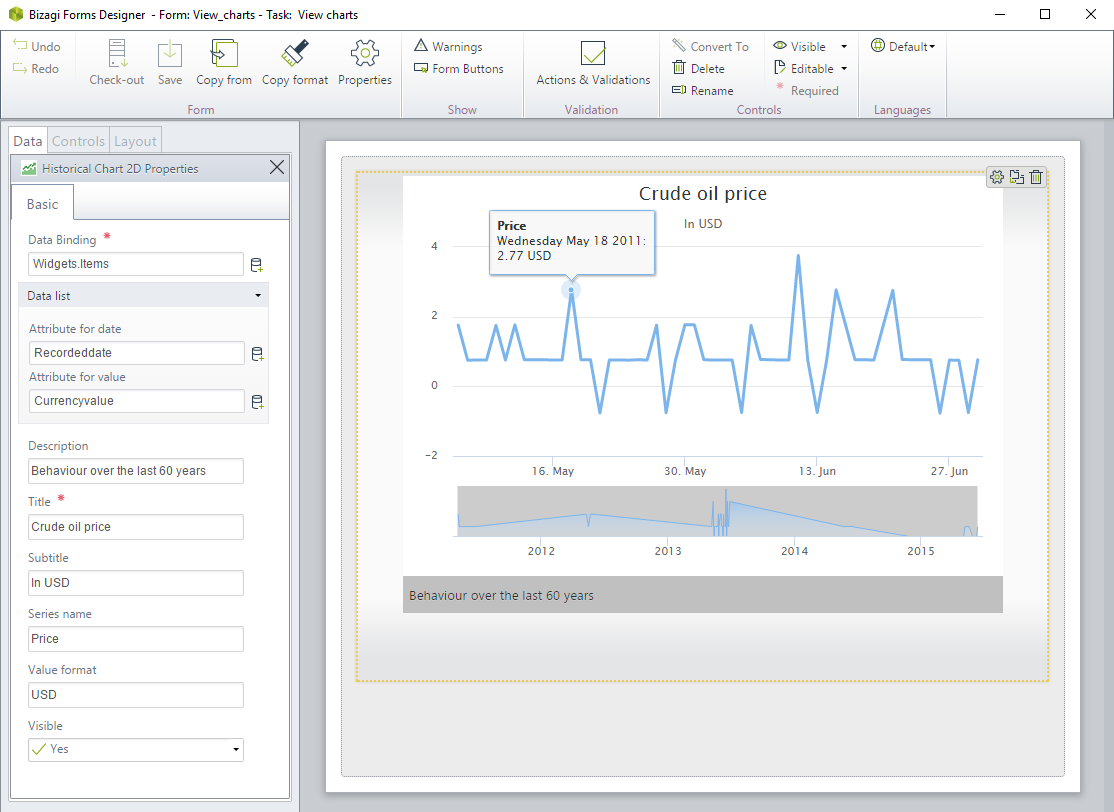The image size is (1114, 812).
Task: Click the chart control's copy icon
Action: [1017, 177]
